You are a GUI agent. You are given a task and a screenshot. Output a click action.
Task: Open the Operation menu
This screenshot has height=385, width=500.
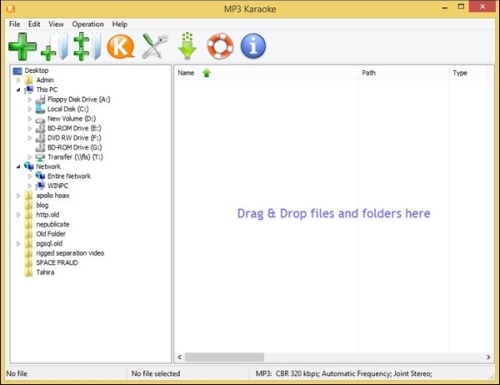[x=88, y=24]
